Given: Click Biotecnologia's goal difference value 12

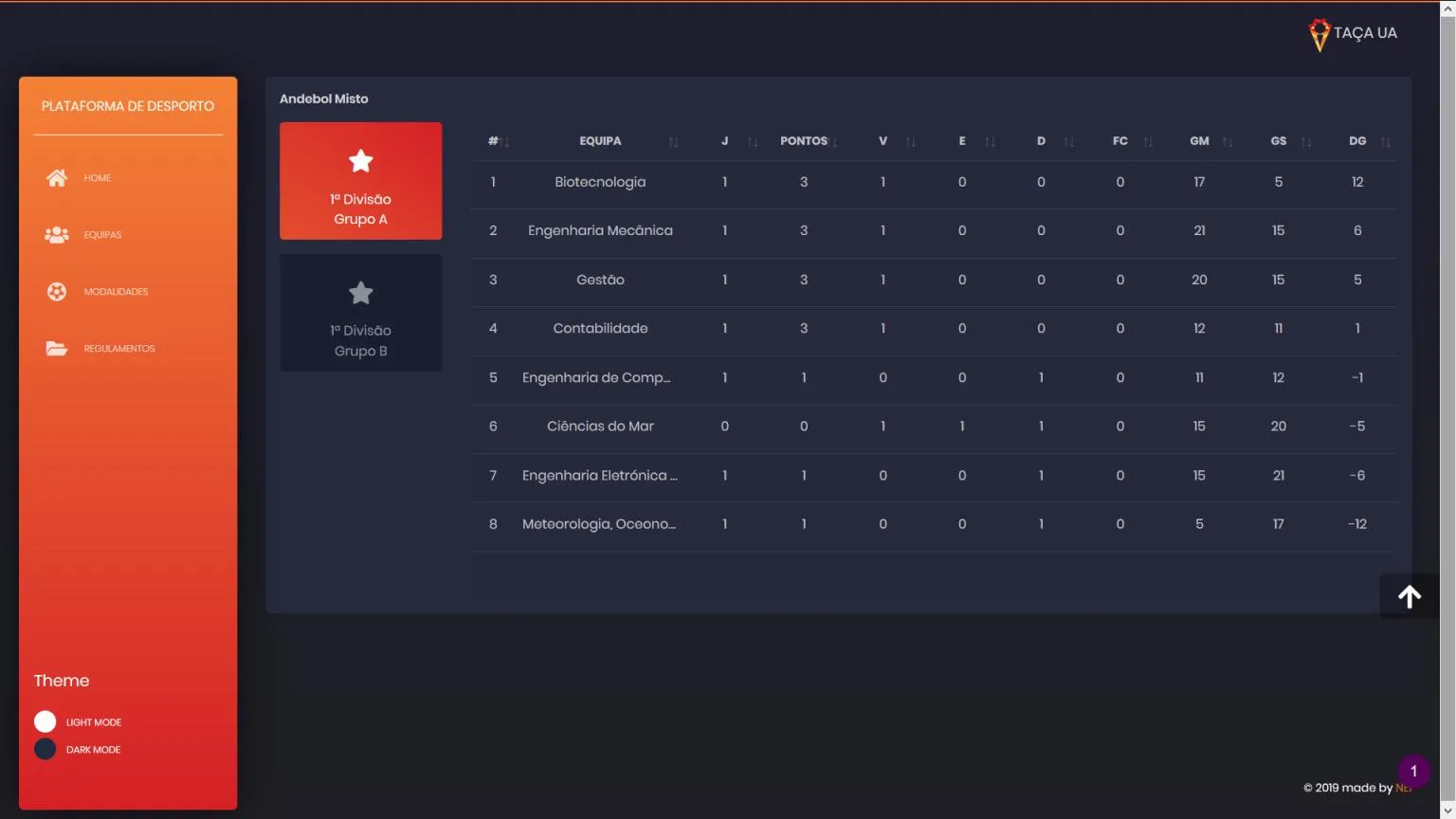Looking at the screenshot, I should click(x=1357, y=182).
